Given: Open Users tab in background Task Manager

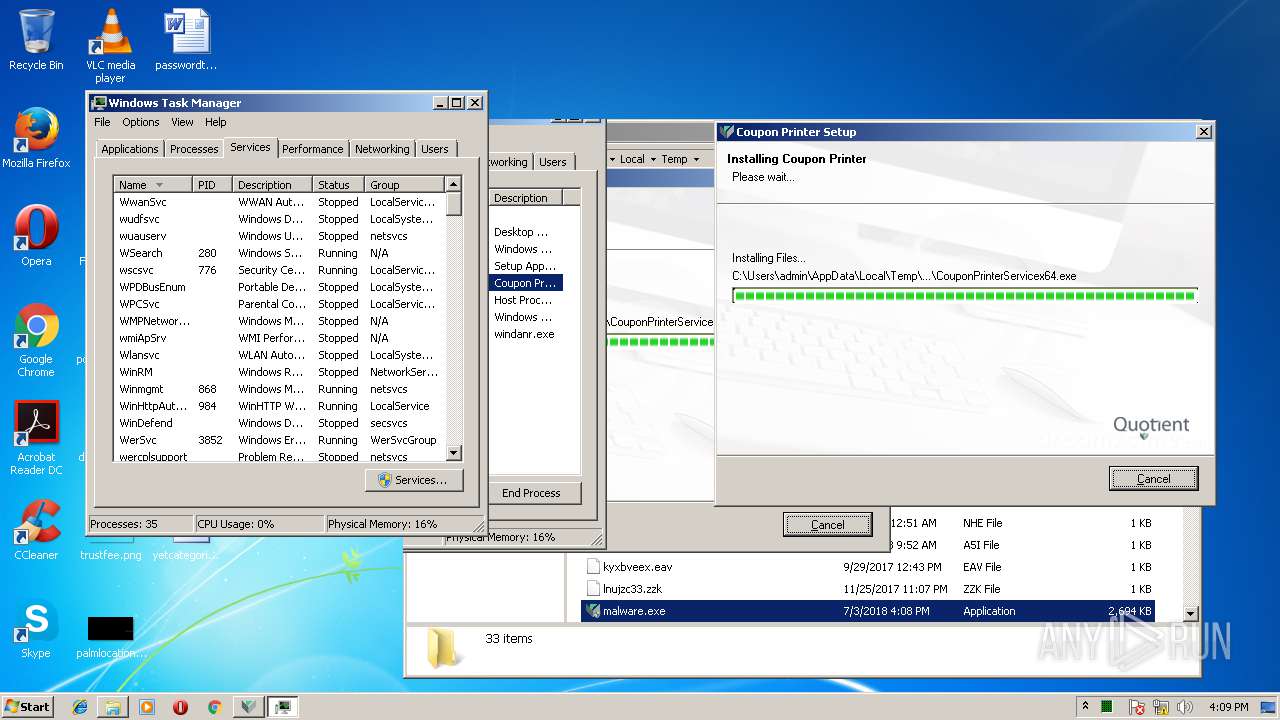Looking at the screenshot, I should [552, 162].
